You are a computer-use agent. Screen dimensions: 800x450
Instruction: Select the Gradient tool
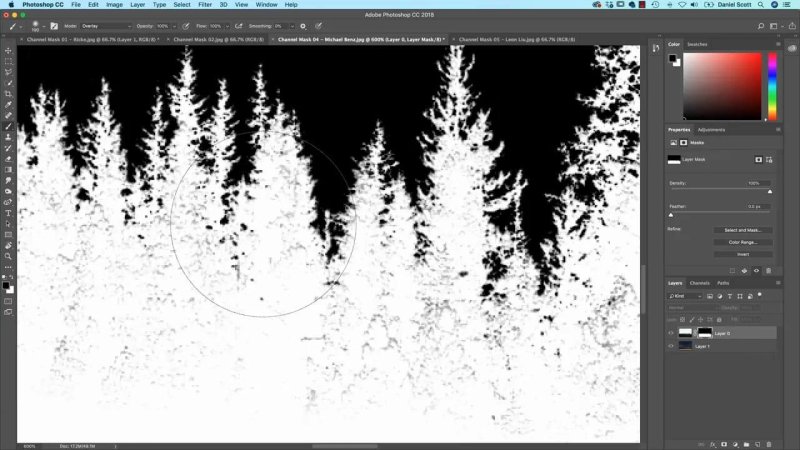8,170
